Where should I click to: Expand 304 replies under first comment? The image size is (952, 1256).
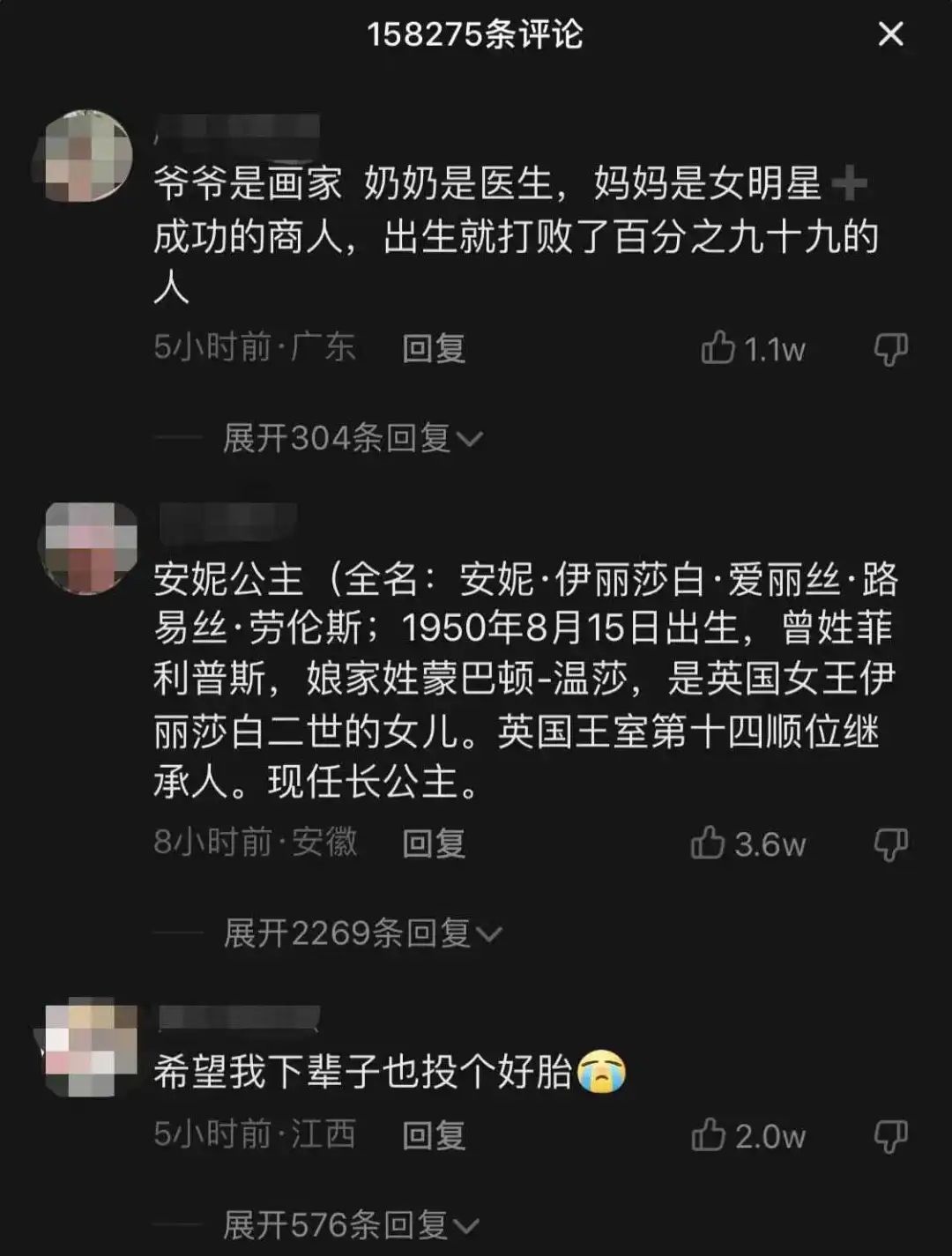click(353, 438)
